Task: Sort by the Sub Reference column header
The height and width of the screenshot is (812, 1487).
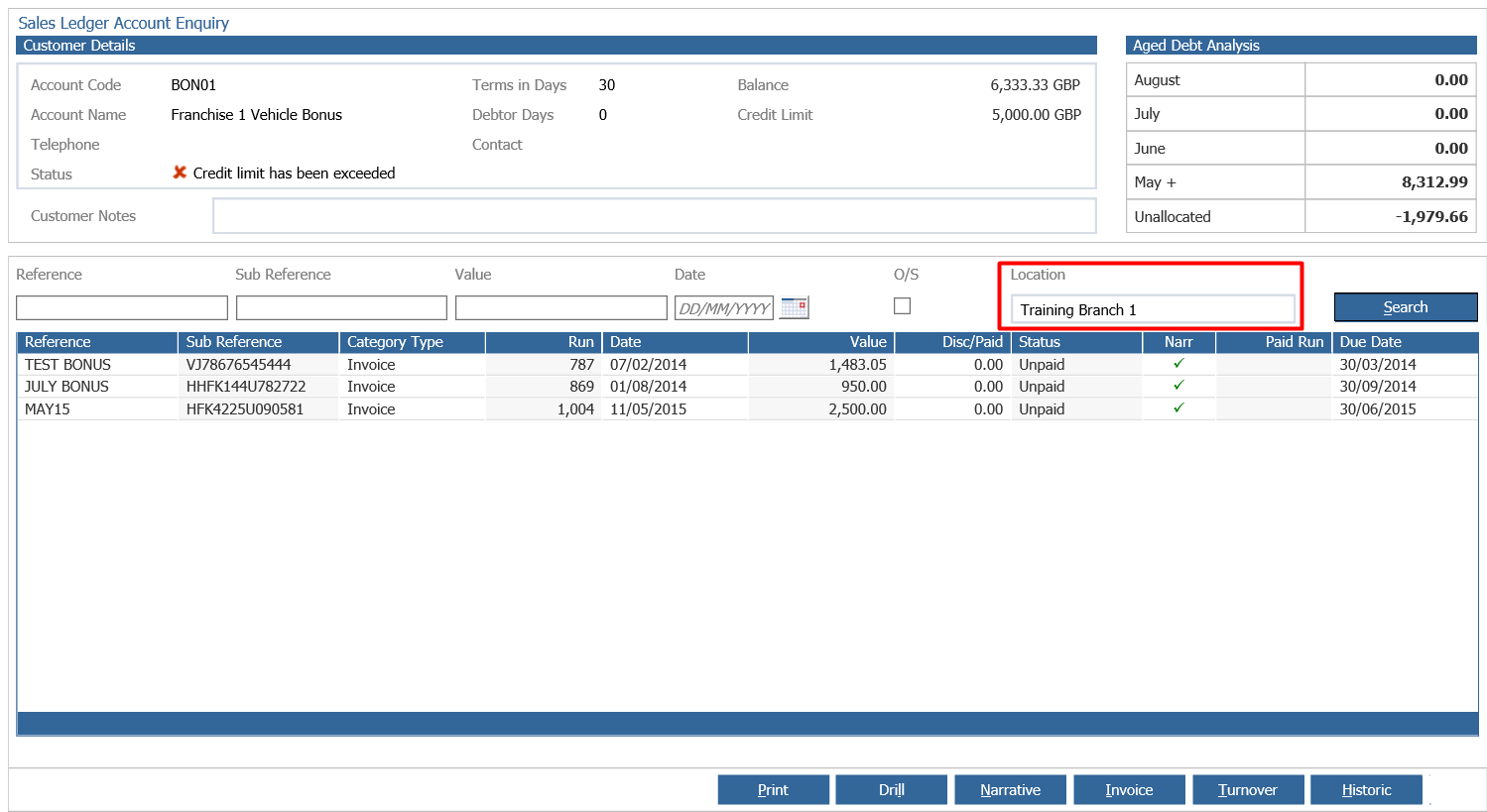Action: [x=259, y=342]
